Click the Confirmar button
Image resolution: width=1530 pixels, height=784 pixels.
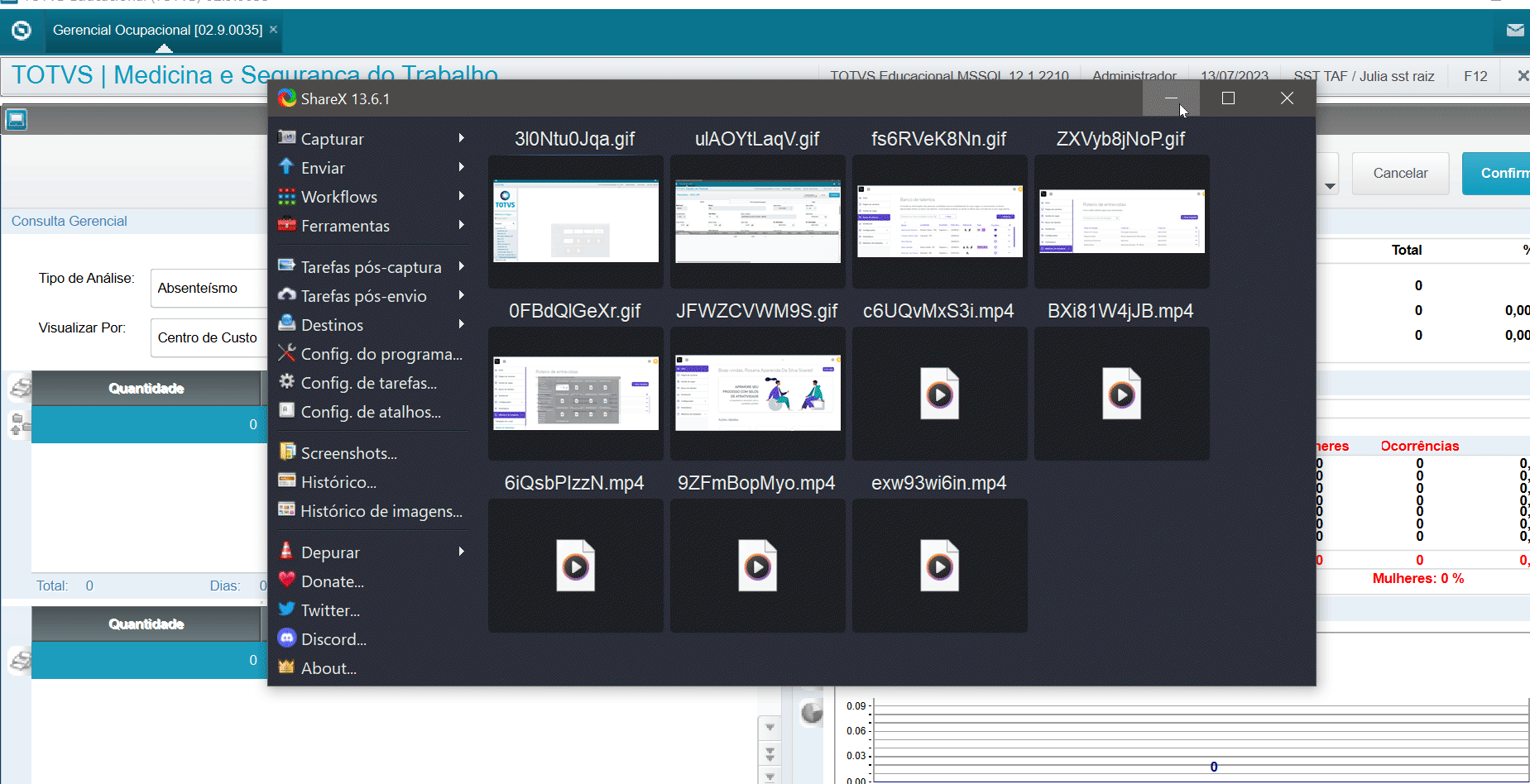click(1496, 174)
